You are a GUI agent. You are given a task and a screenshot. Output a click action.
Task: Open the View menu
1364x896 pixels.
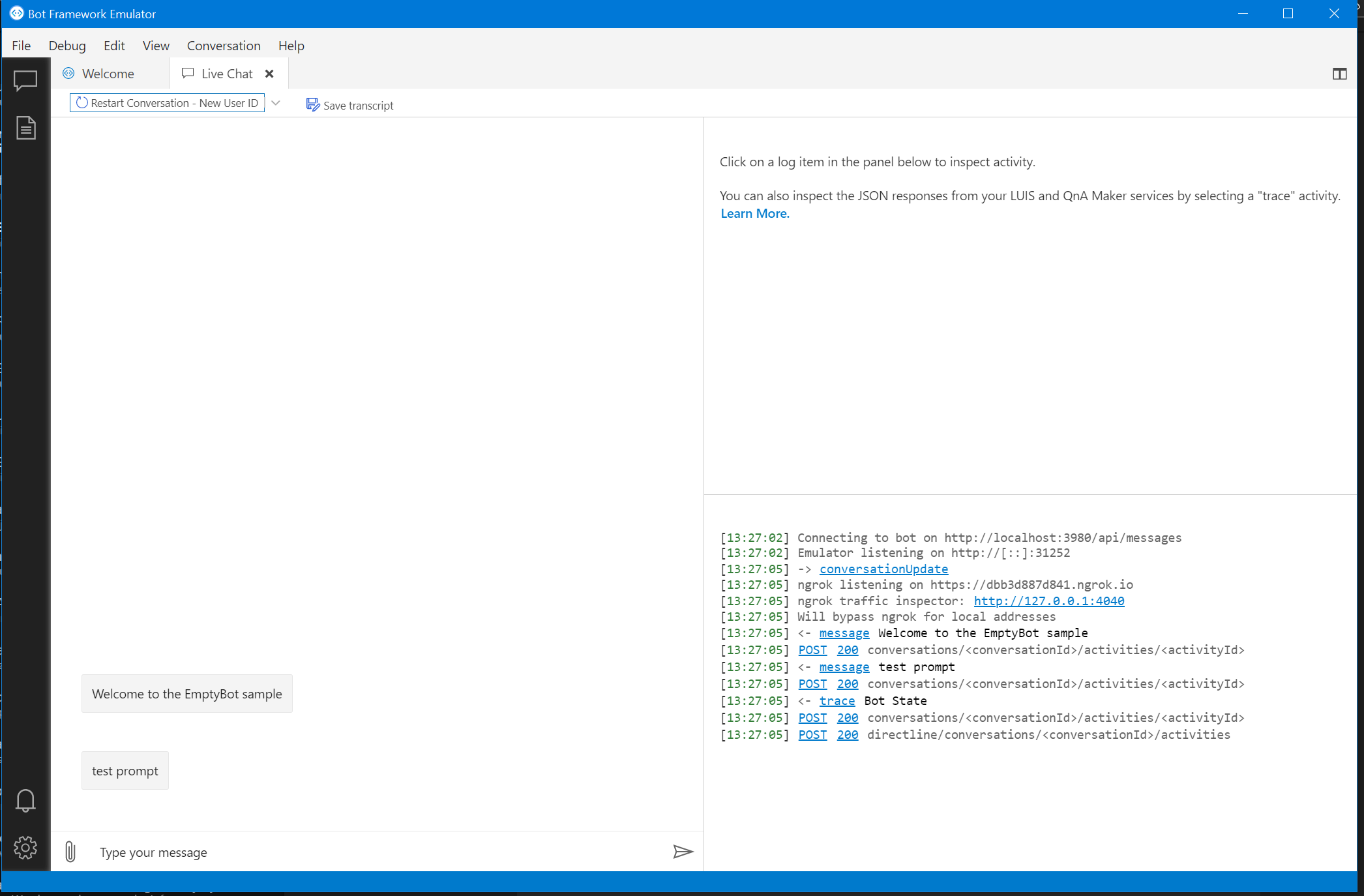click(156, 46)
